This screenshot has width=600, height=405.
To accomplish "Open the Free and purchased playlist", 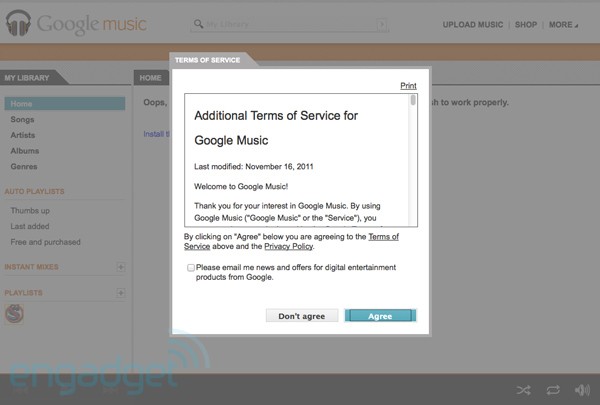I will pyautogui.click(x=46, y=242).
